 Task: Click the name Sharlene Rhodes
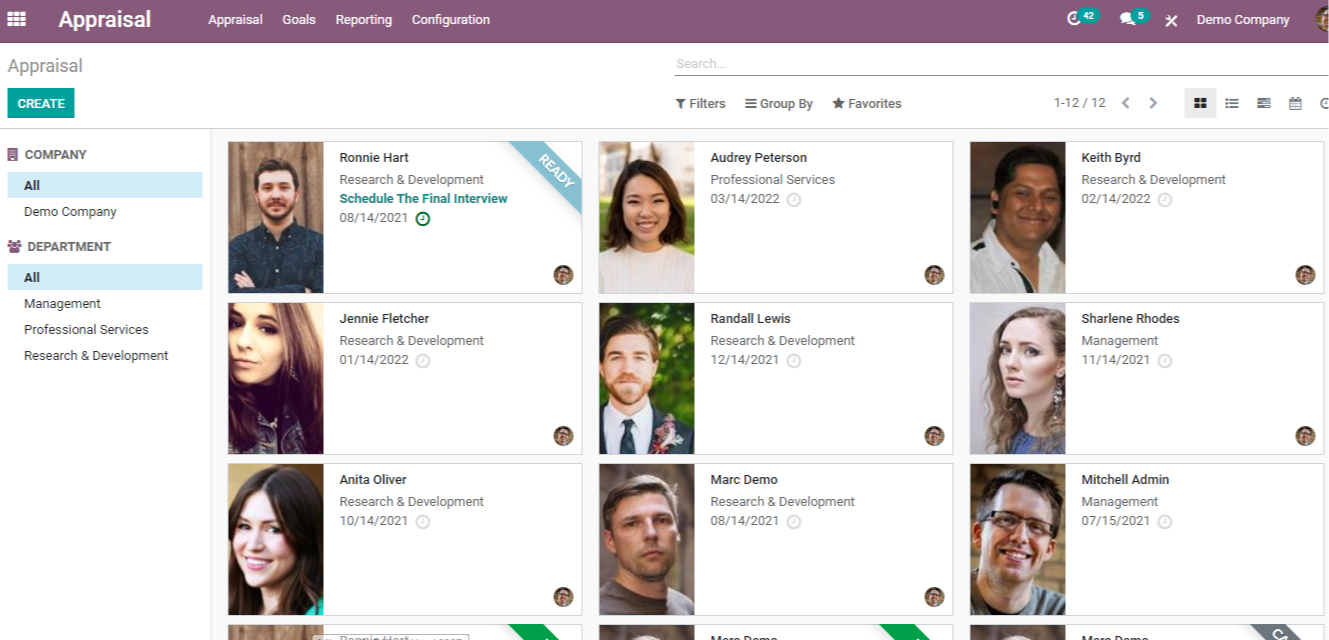tap(1130, 319)
